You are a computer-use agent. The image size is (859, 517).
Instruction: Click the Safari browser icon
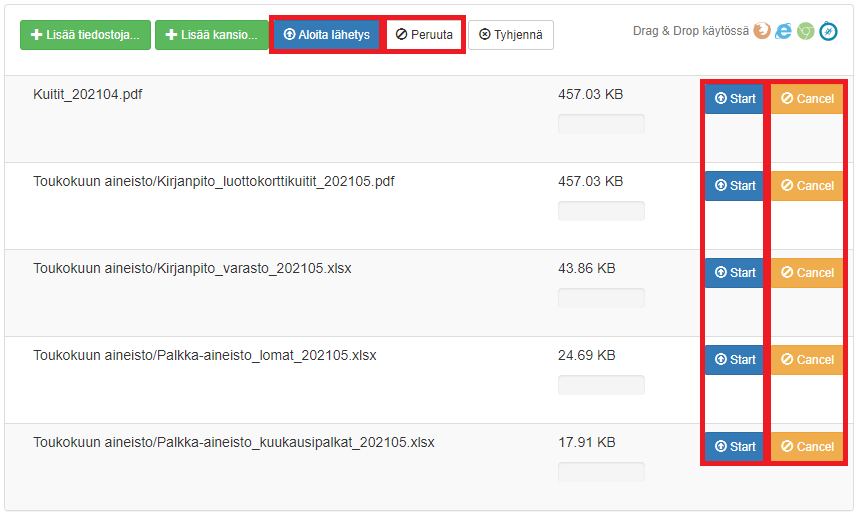click(828, 32)
